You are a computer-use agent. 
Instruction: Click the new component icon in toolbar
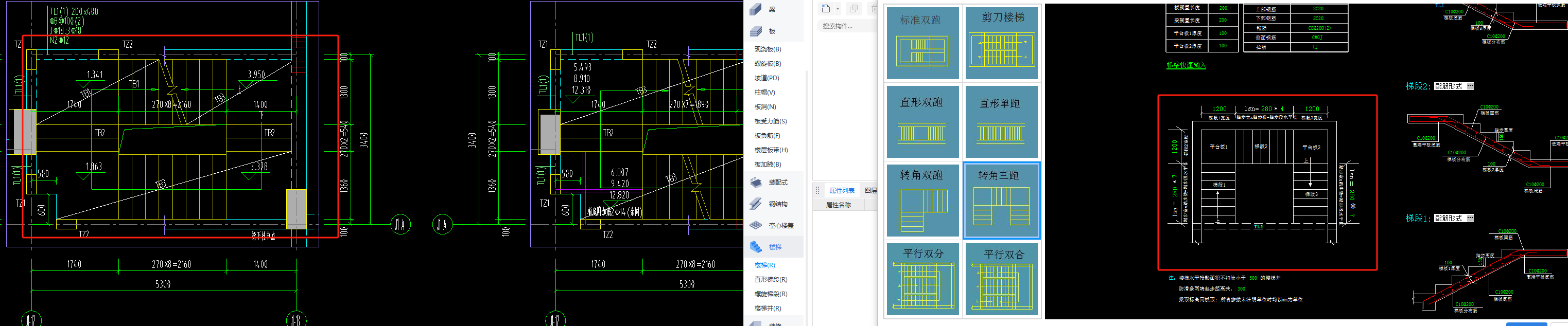pyautogui.click(x=826, y=9)
